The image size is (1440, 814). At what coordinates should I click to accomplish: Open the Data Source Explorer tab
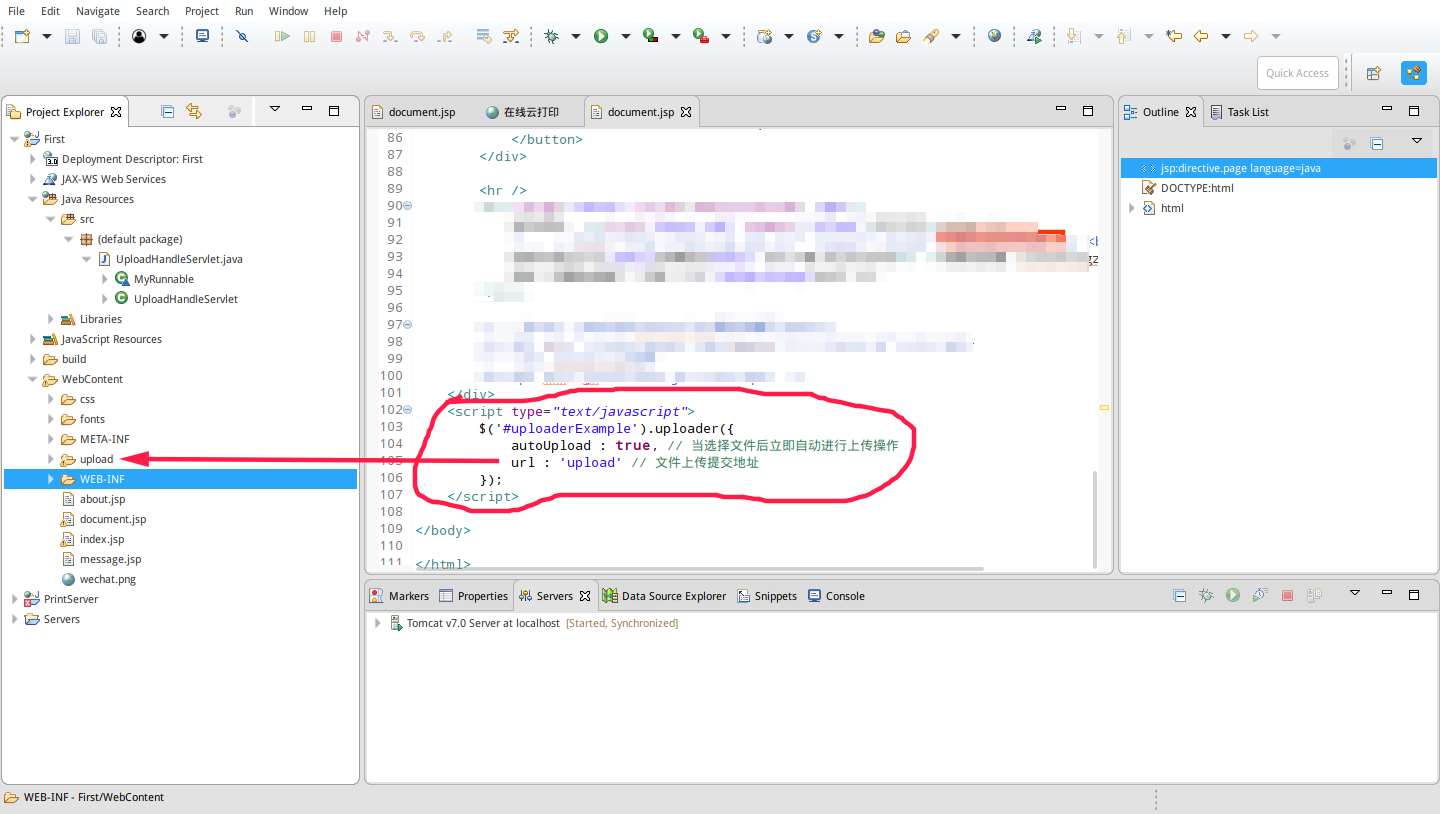point(664,596)
